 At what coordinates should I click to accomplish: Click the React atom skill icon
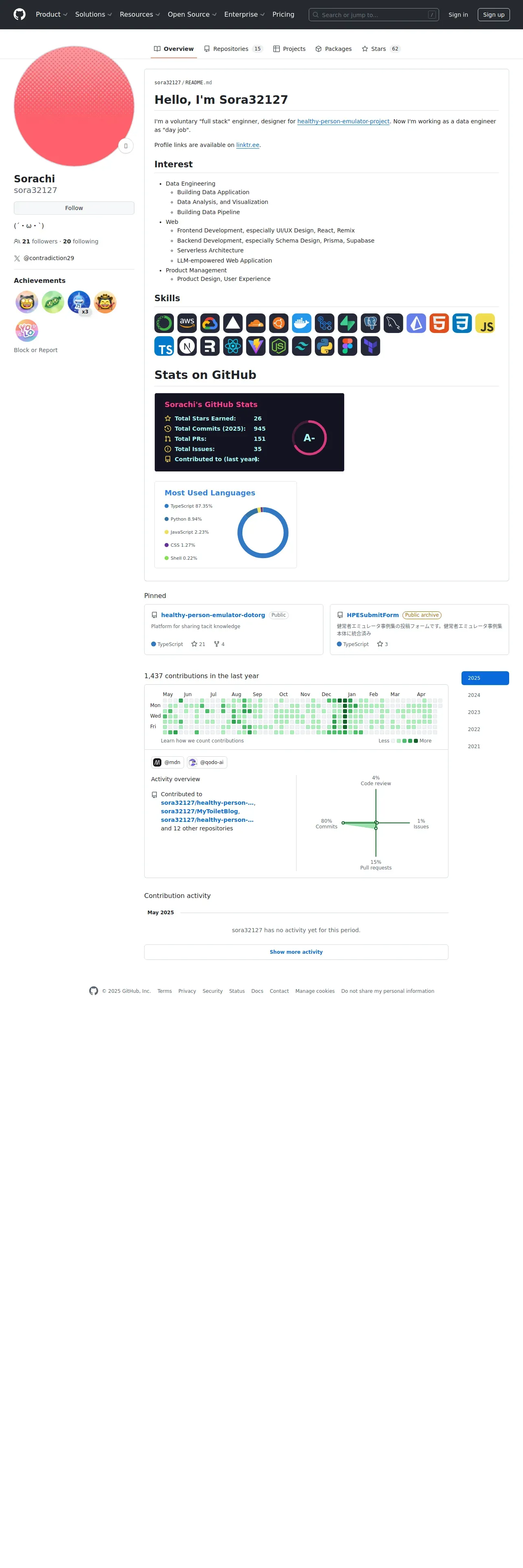click(233, 346)
